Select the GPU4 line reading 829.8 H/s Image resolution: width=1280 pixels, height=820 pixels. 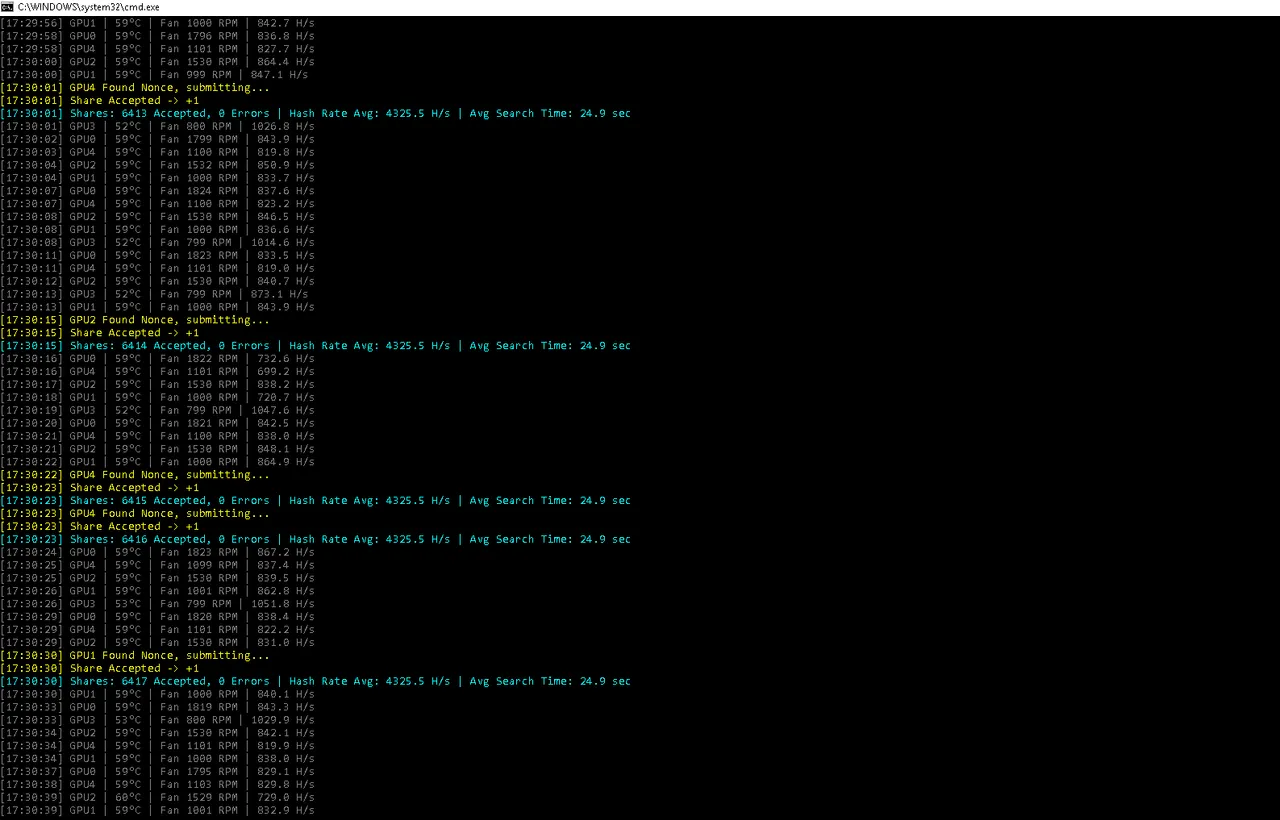157,785
